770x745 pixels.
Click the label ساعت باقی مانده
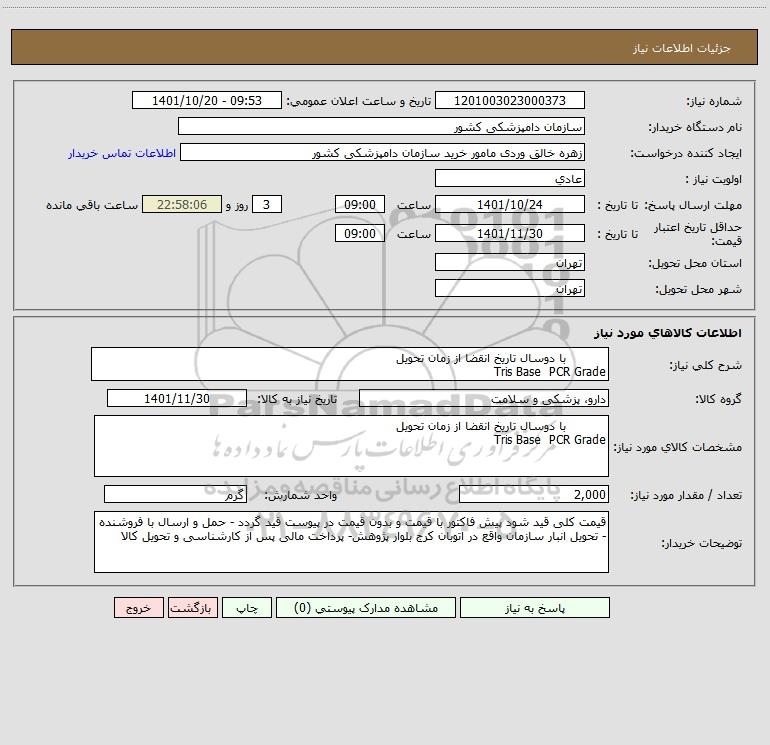[92, 205]
